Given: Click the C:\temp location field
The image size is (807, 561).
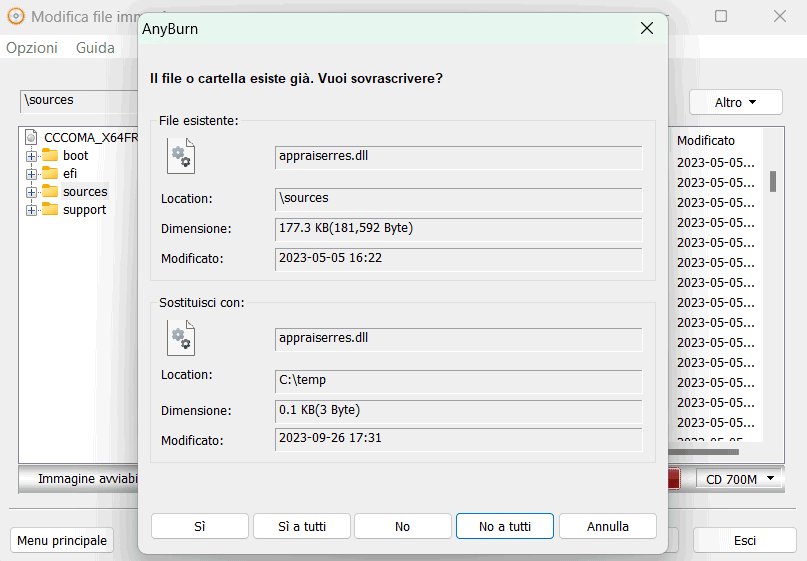Looking at the screenshot, I should [x=459, y=381].
